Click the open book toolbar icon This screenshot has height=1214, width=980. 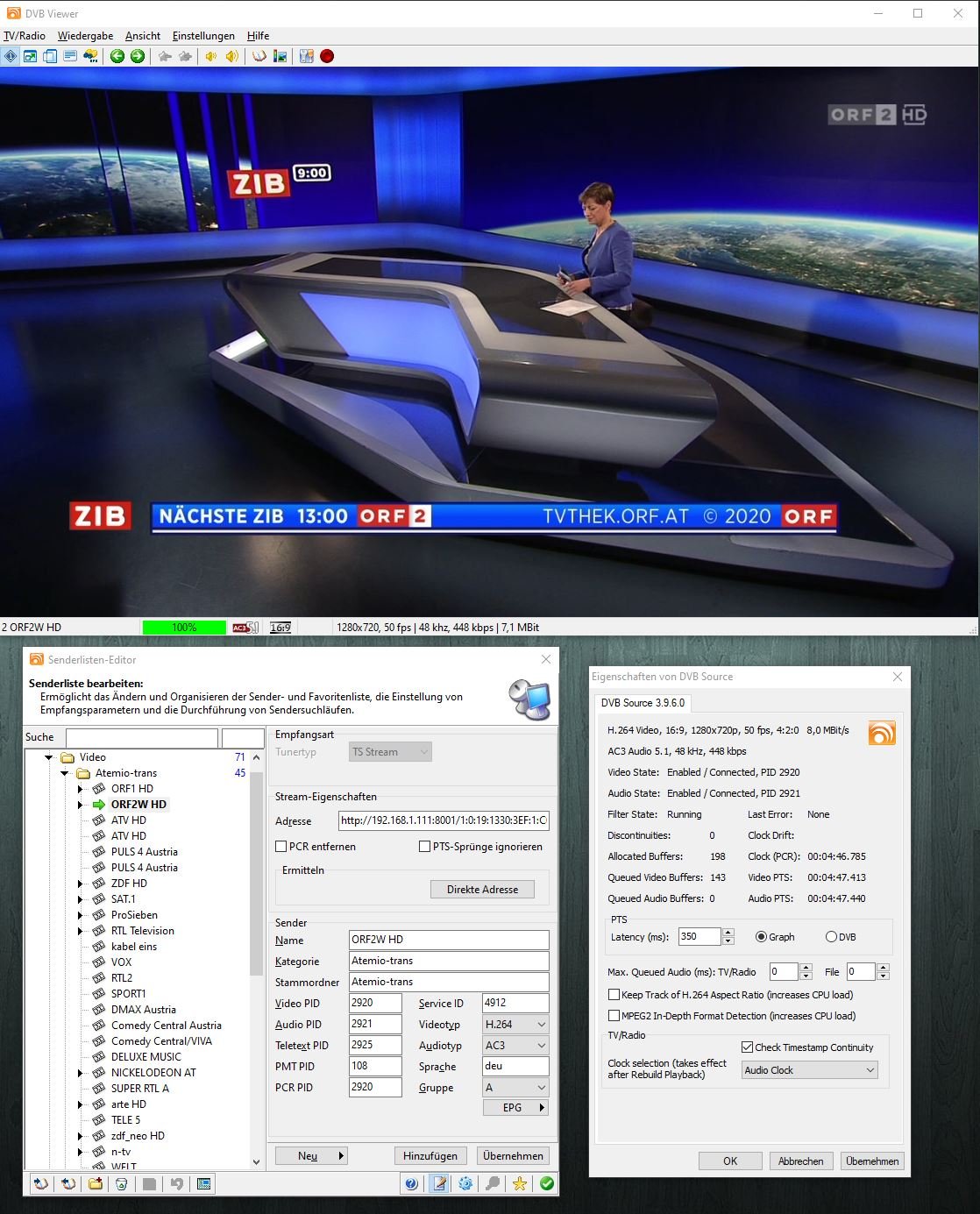pyautogui.click(x=259, y=56)
